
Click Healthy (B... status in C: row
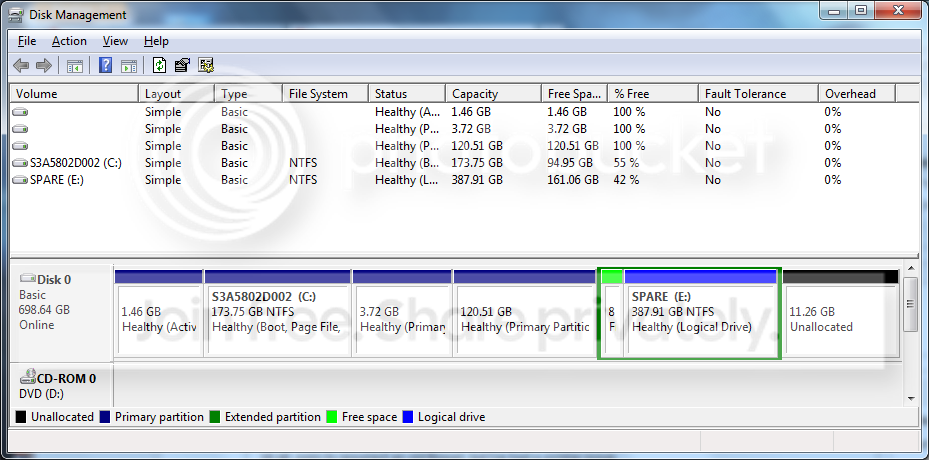coord(406,163)
